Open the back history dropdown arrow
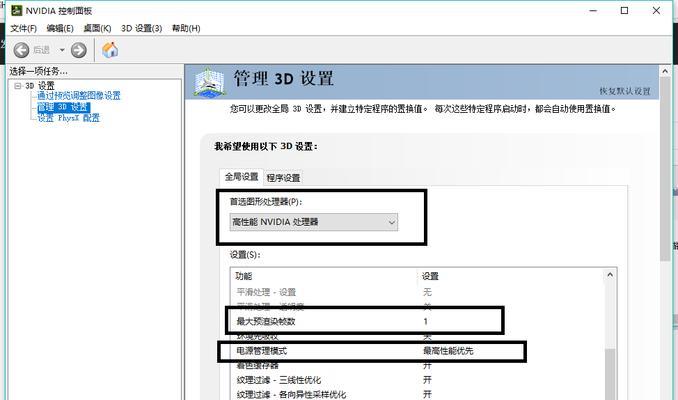Image resolution: width=678 pixels, height=400 pixels. [62, 50]
